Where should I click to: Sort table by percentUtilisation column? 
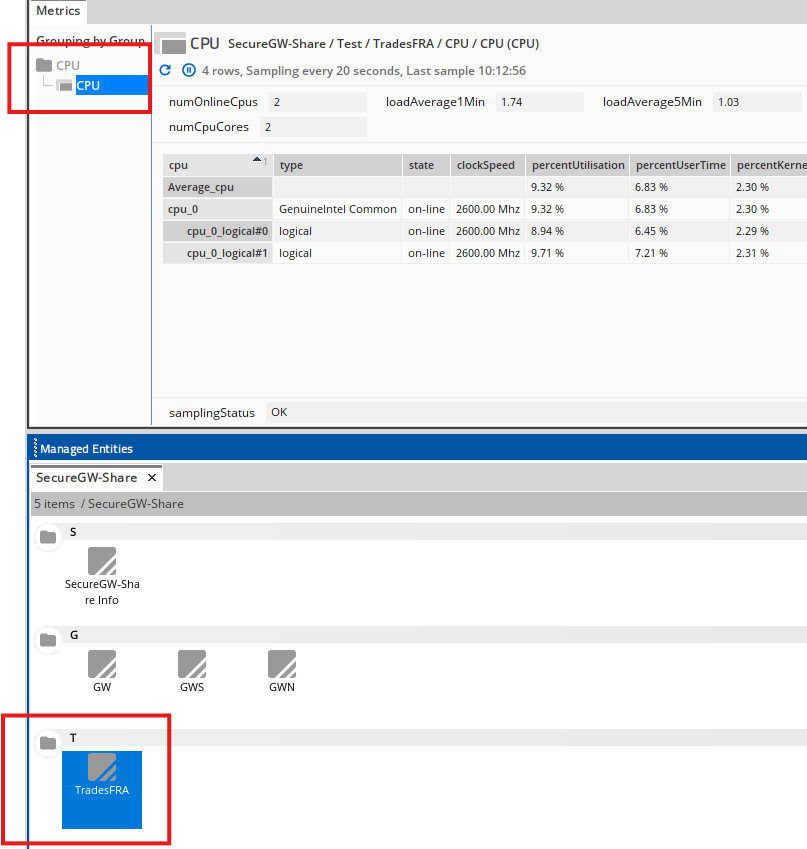[x=578, y=165]
